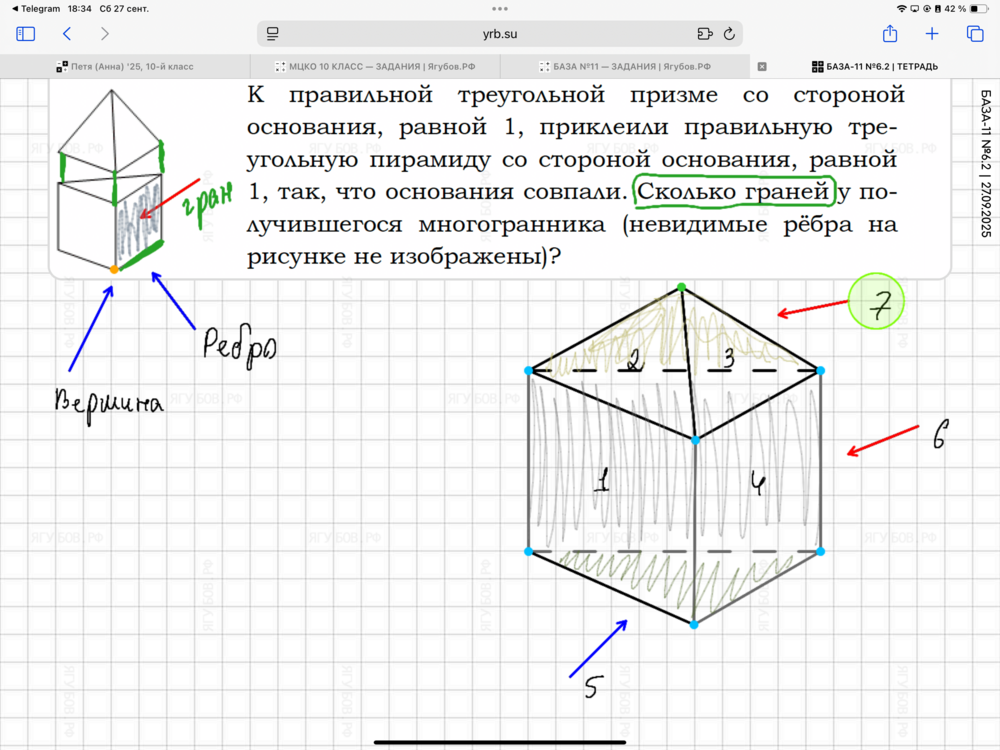This screenshot has height=750, width=1000.
Task: Open the extensions icon in address bar
Action: point(705,33)
